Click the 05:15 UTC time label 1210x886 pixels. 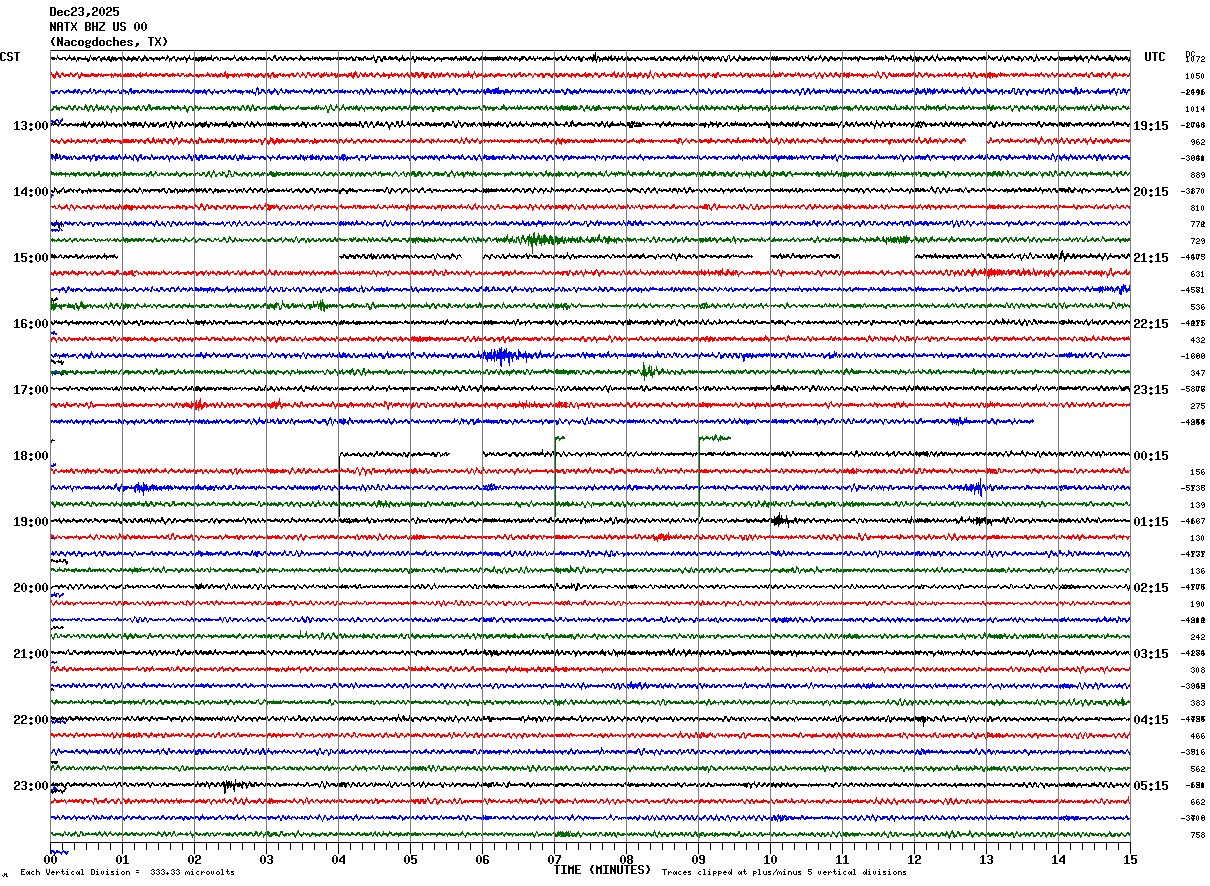point(1150,786)
